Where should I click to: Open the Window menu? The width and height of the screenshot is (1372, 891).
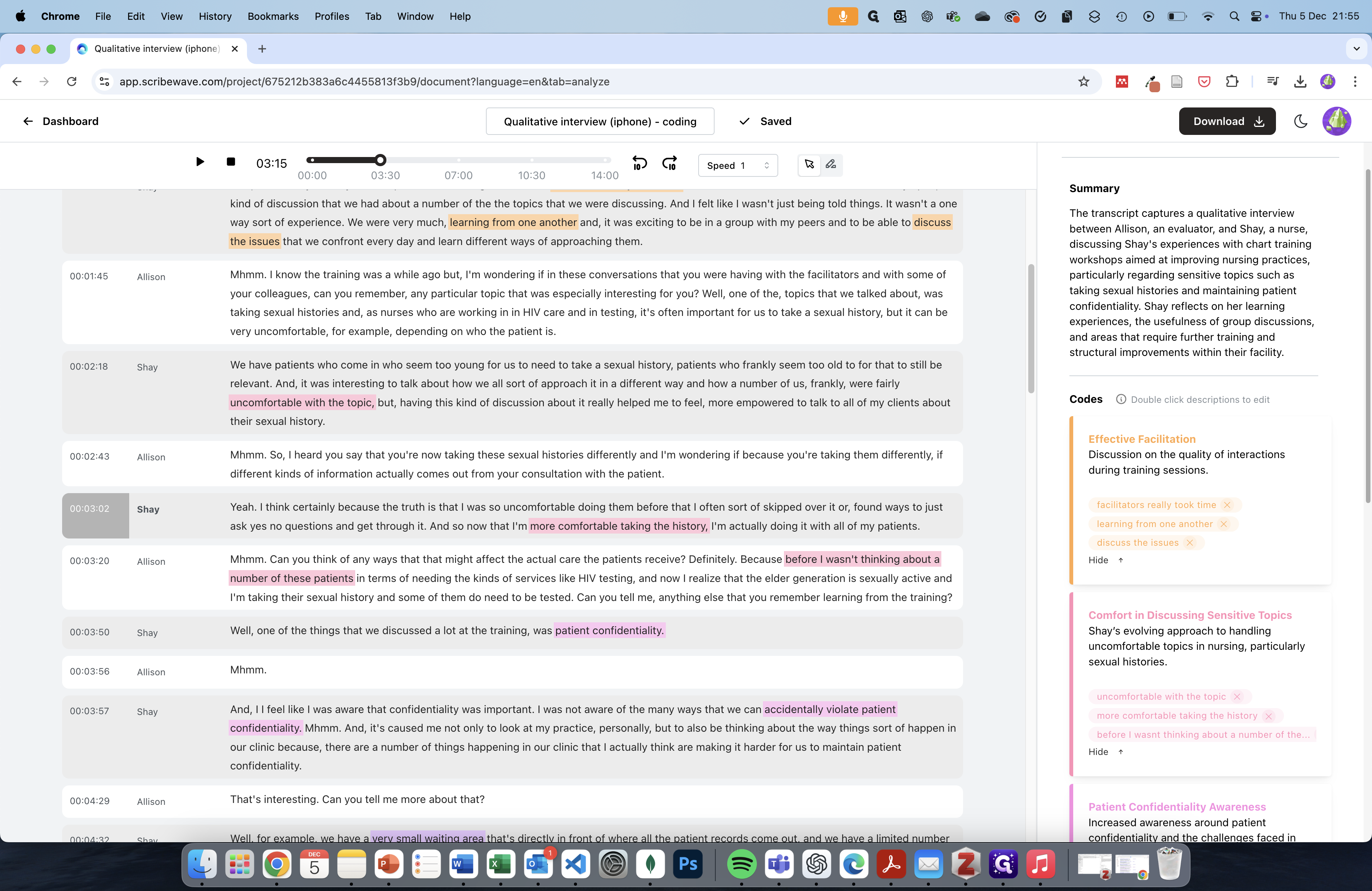pyautogui.click(x=415, y=16)
